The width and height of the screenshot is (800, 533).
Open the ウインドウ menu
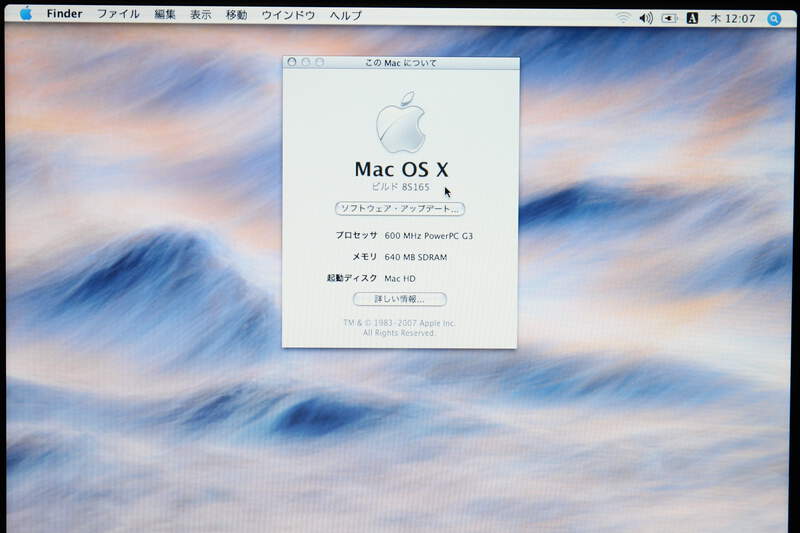288,15
